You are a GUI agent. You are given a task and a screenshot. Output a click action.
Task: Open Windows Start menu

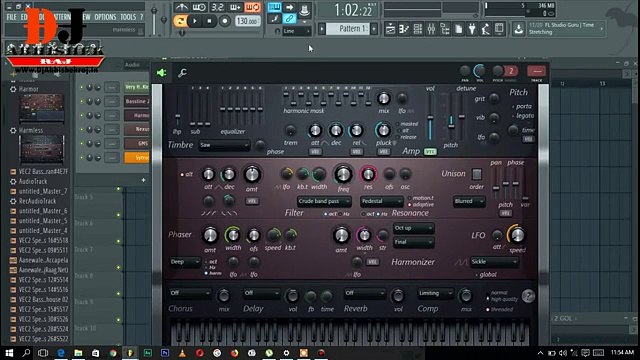click(9, 353)
